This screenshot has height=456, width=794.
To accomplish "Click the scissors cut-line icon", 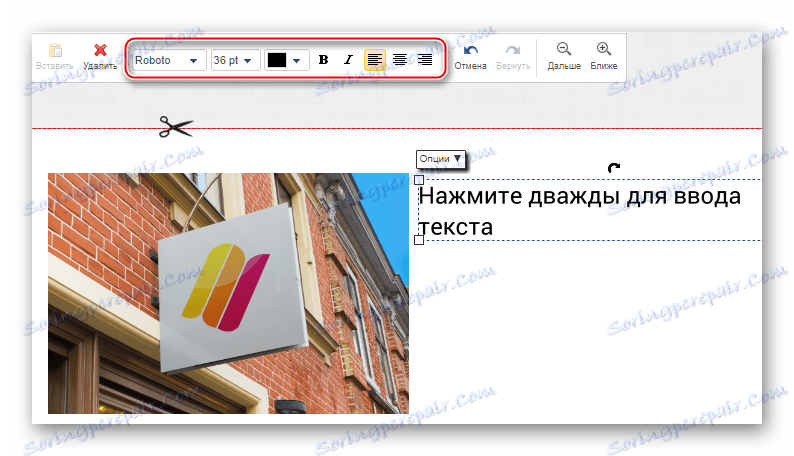I will (176, 127).
